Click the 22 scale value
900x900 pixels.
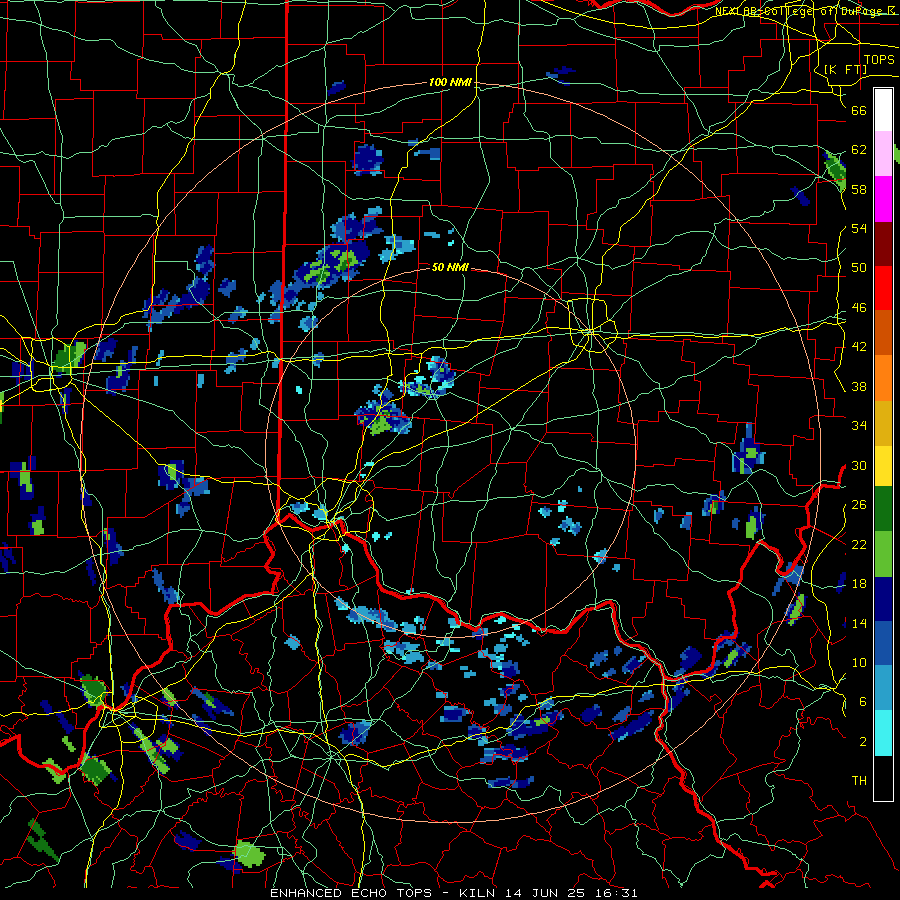(859, 544)
